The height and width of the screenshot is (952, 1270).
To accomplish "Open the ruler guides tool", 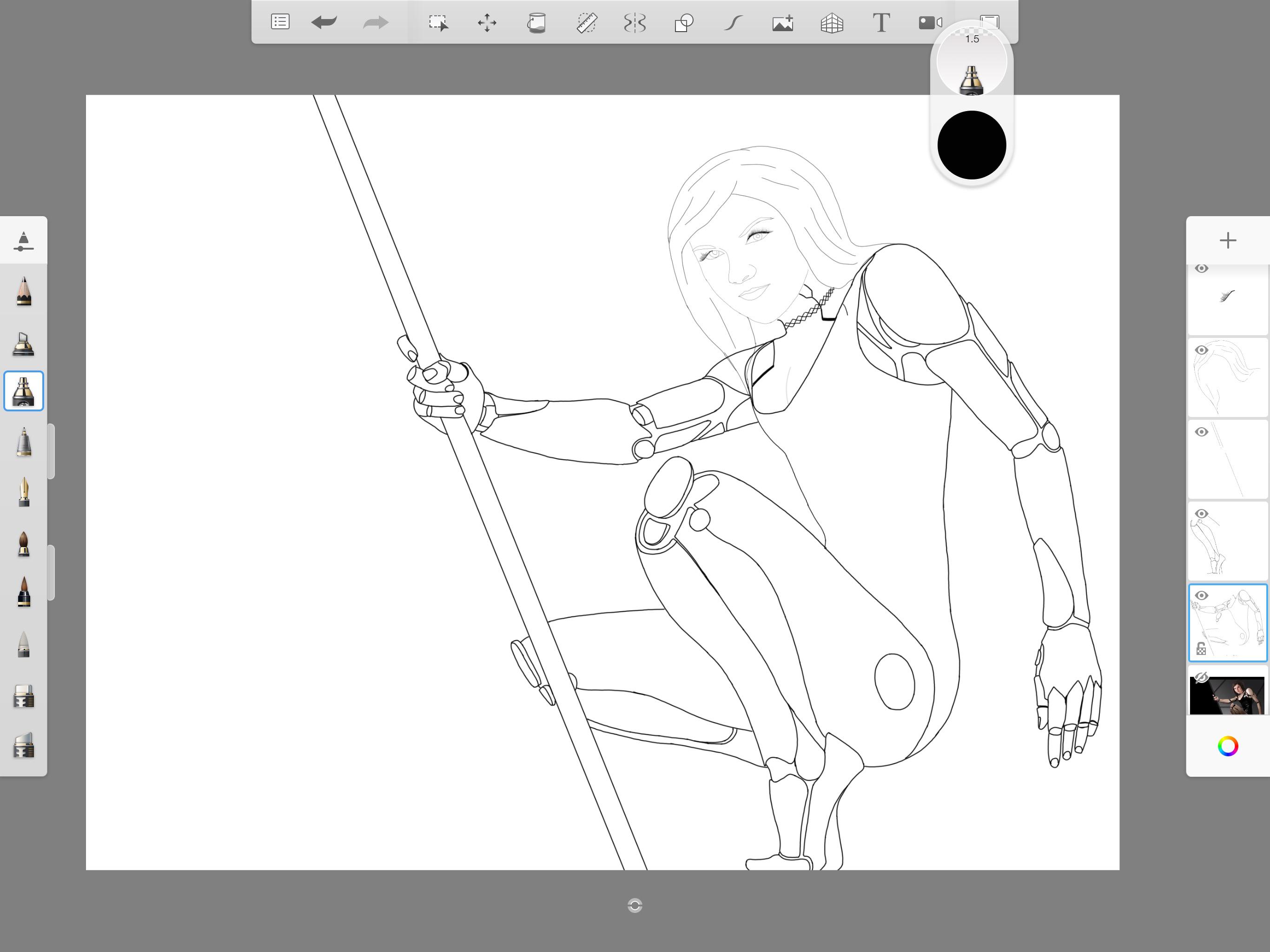I will click(586, 23).
